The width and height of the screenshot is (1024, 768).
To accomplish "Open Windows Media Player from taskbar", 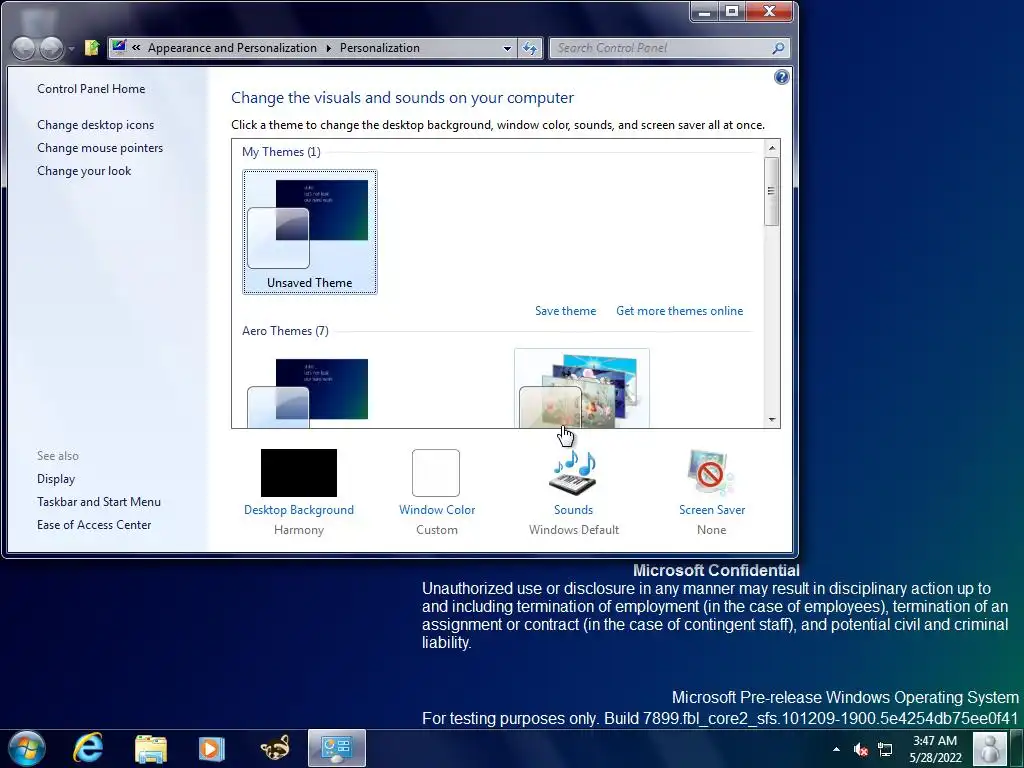I will point(212,748).
